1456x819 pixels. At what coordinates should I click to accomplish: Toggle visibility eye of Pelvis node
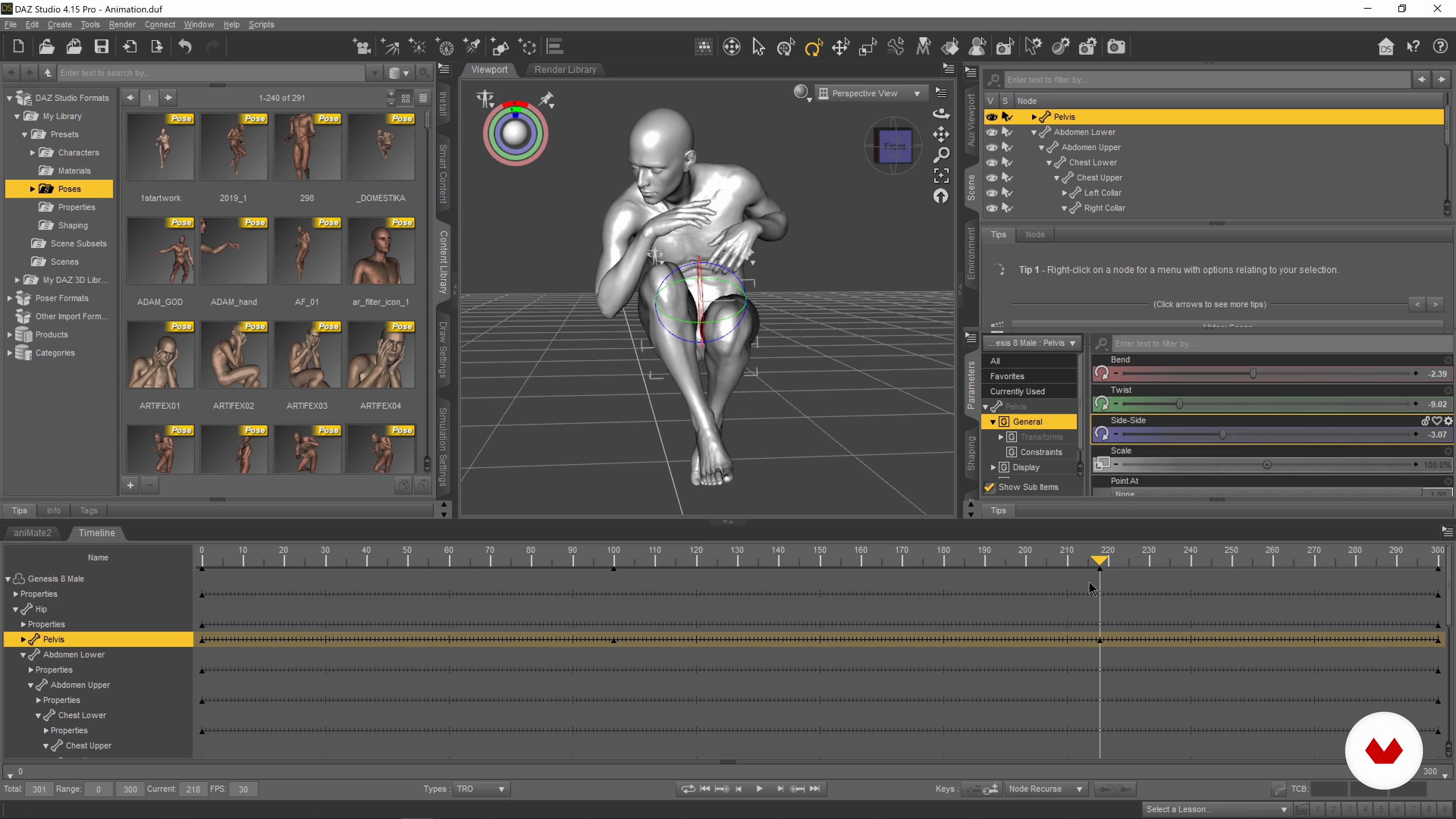point(992,116)
